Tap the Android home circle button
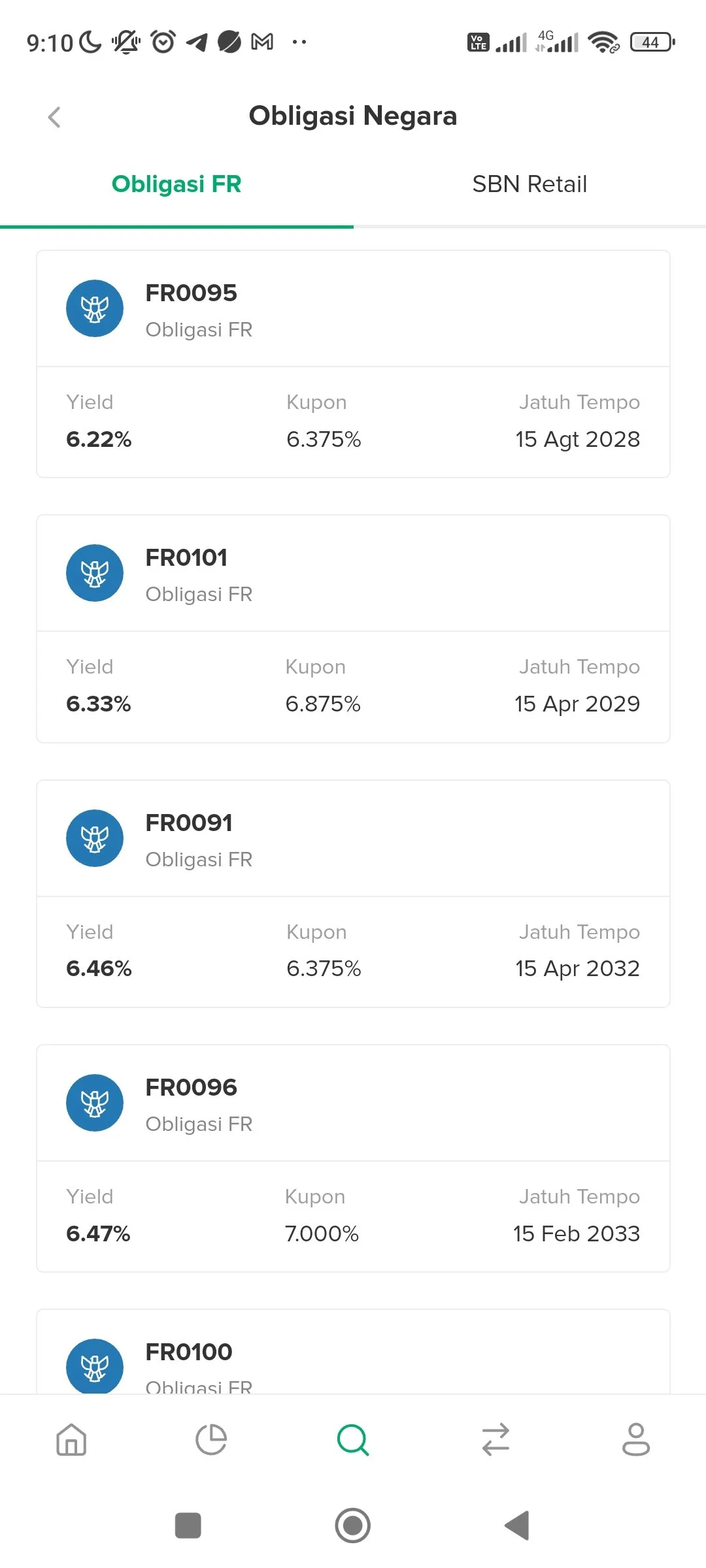706x1568 pixels. pyautogui.click(x=353, y=1526)
